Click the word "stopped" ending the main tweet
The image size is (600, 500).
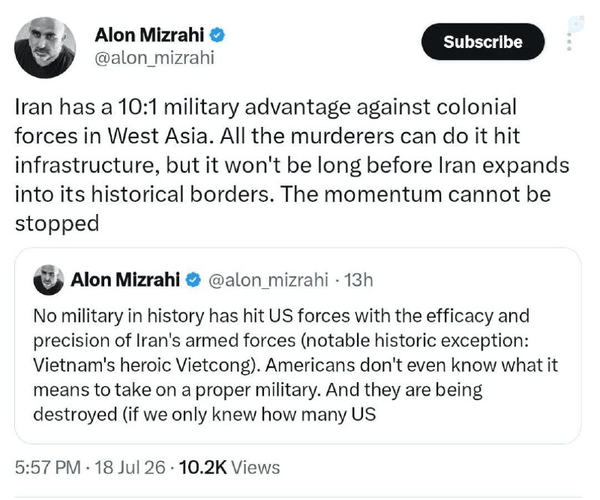[57, 223]
